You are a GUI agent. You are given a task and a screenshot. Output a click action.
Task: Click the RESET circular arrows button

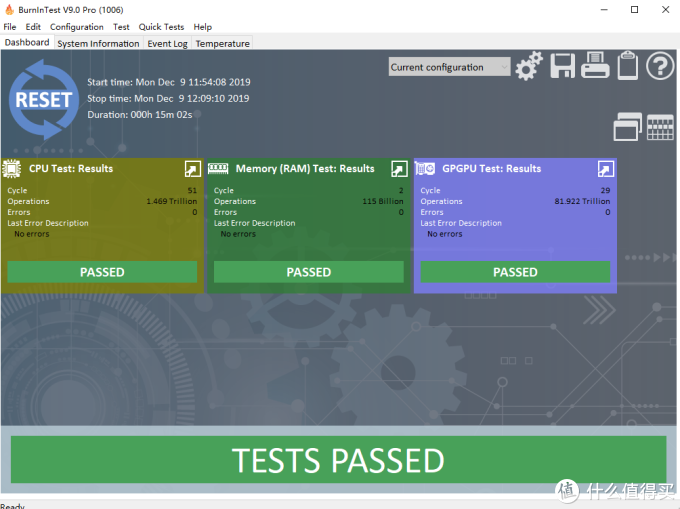[44, 100]
